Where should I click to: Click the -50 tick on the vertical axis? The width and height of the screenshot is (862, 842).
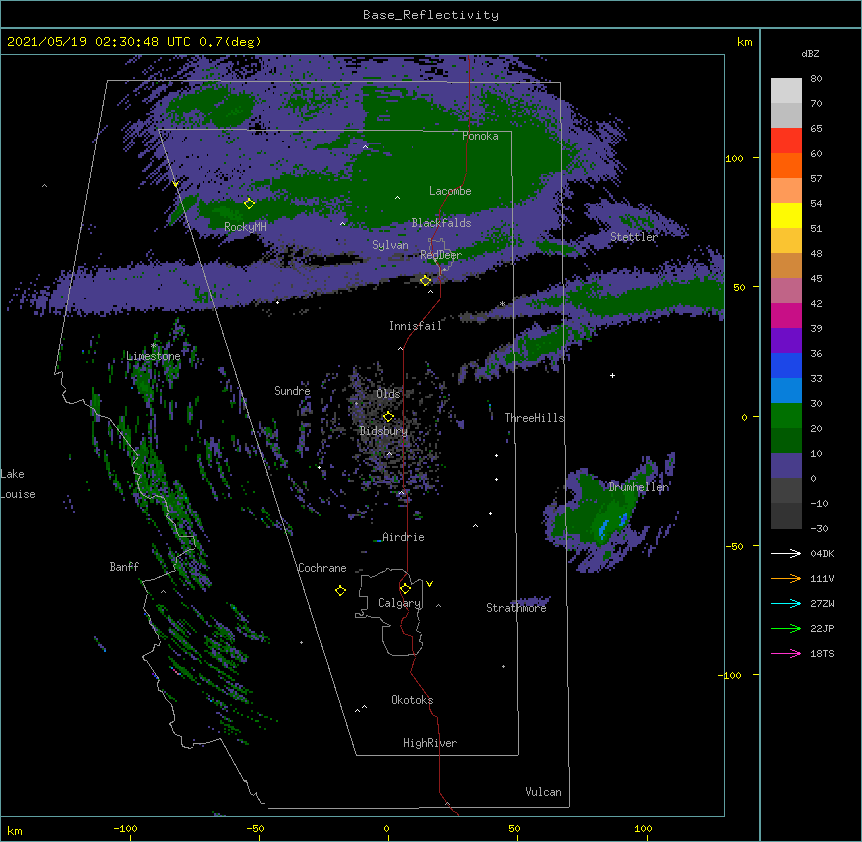click(734, 546)
